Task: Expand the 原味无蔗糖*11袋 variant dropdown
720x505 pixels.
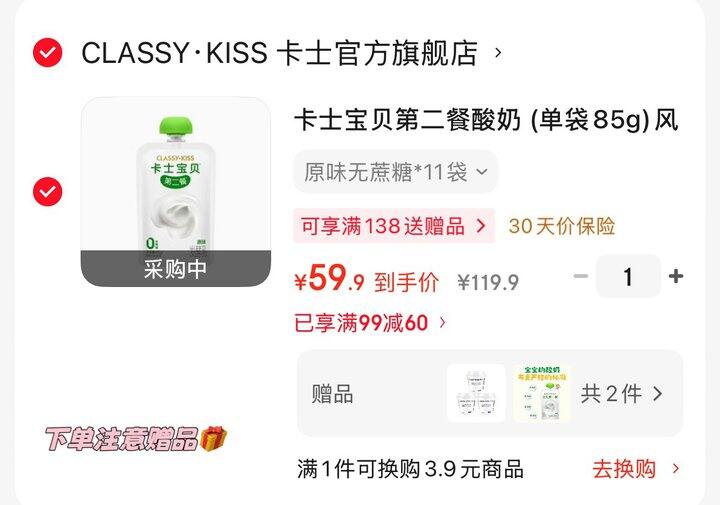Action: point(395,172)
